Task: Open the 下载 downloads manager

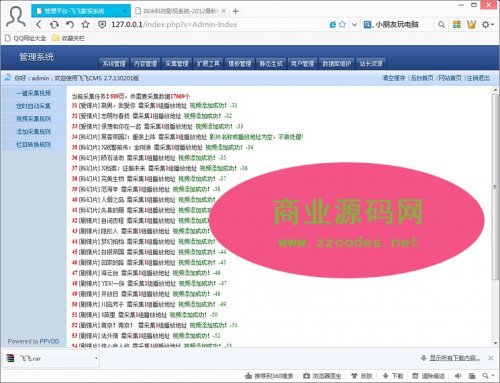Action: coord(393,376)
